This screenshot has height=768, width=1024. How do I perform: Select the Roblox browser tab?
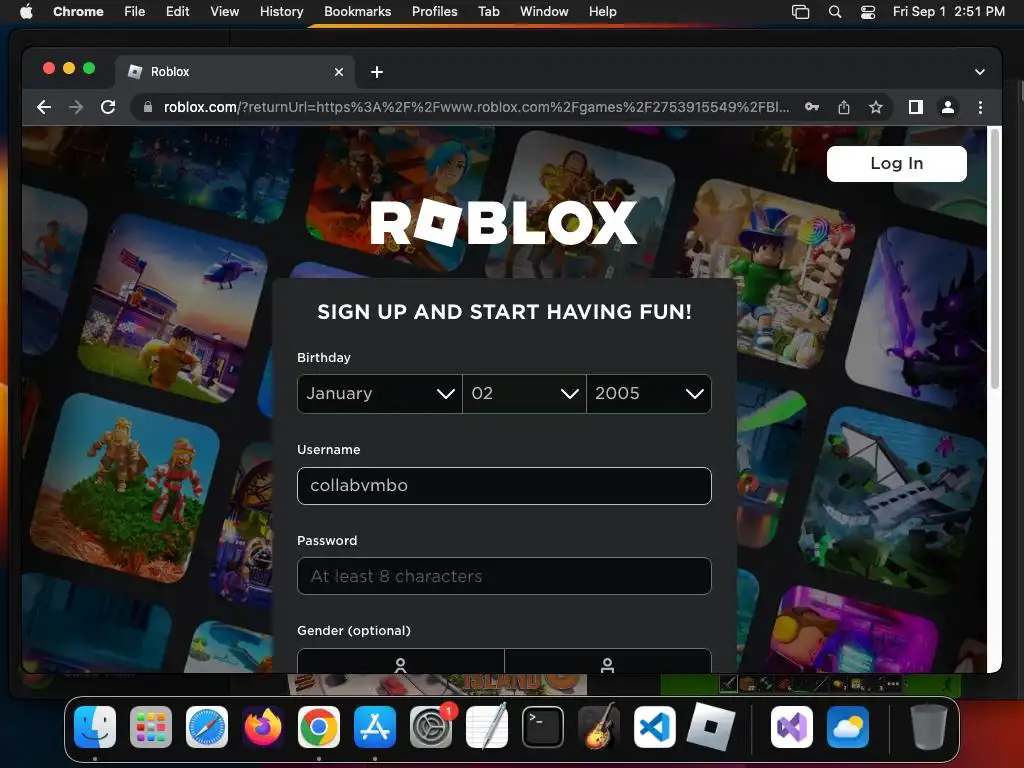pos(235,72)
